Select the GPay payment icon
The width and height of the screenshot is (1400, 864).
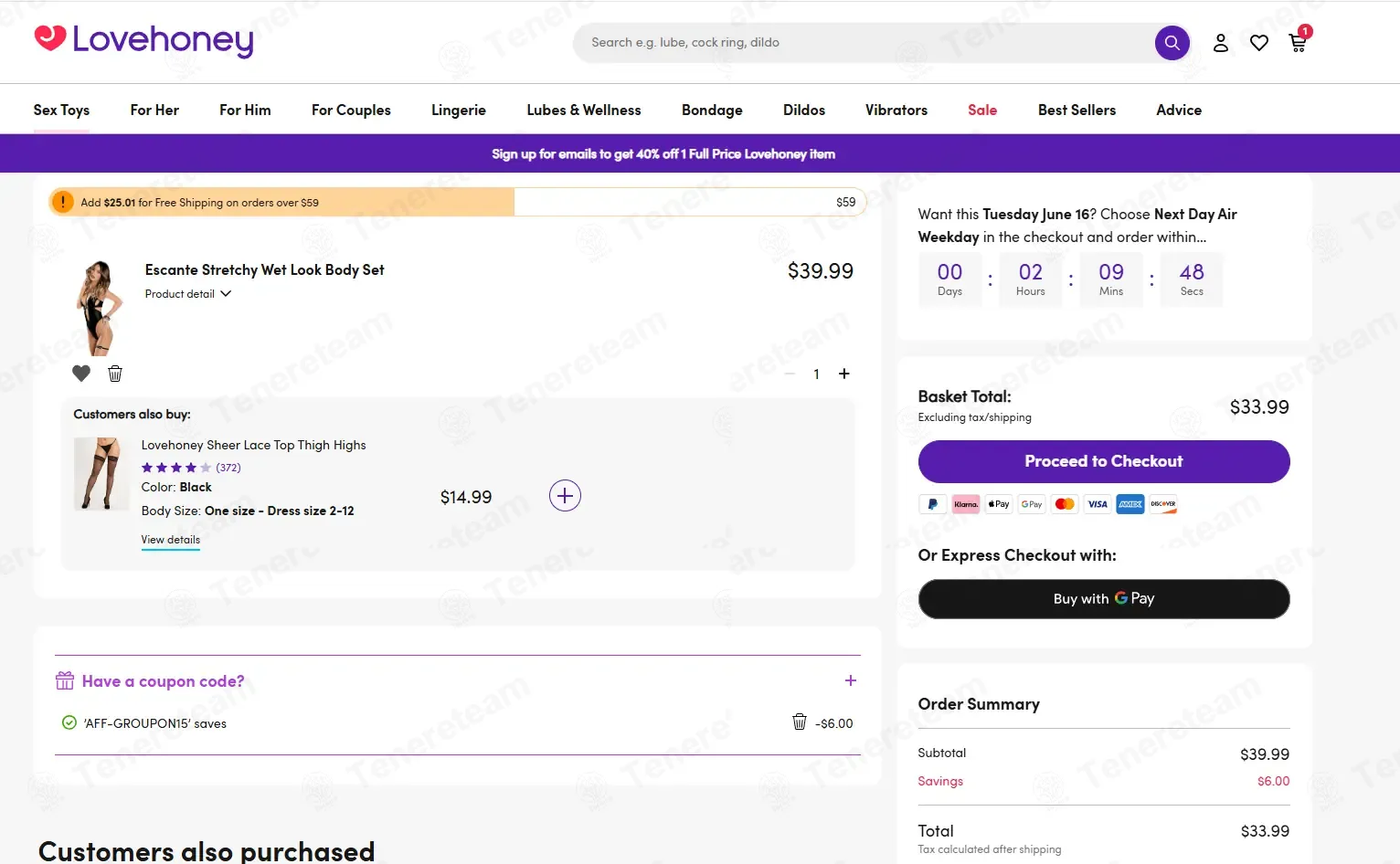click(x=1032, y=504)
